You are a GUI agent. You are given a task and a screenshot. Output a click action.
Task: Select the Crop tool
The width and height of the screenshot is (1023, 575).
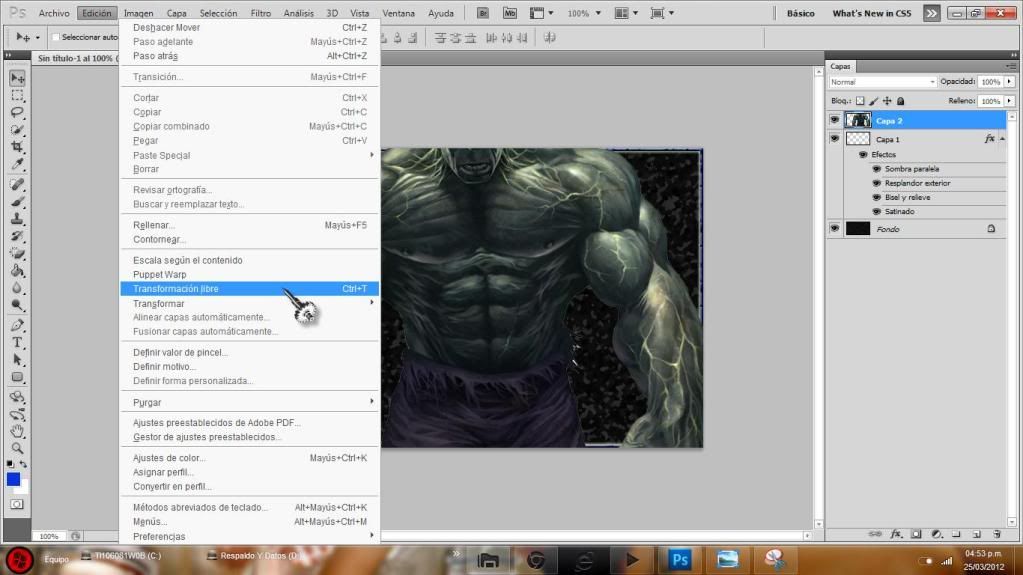coord(18,147)
